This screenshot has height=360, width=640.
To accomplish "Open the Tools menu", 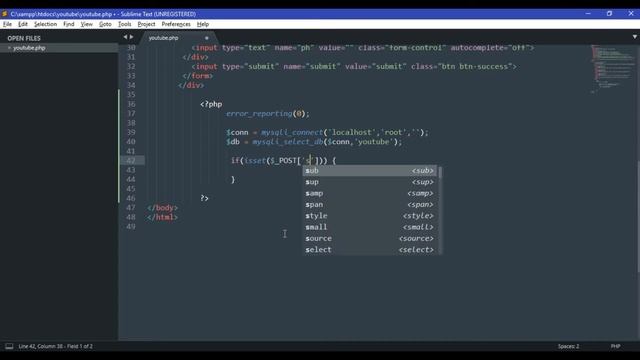I will (x=124, y=24).
